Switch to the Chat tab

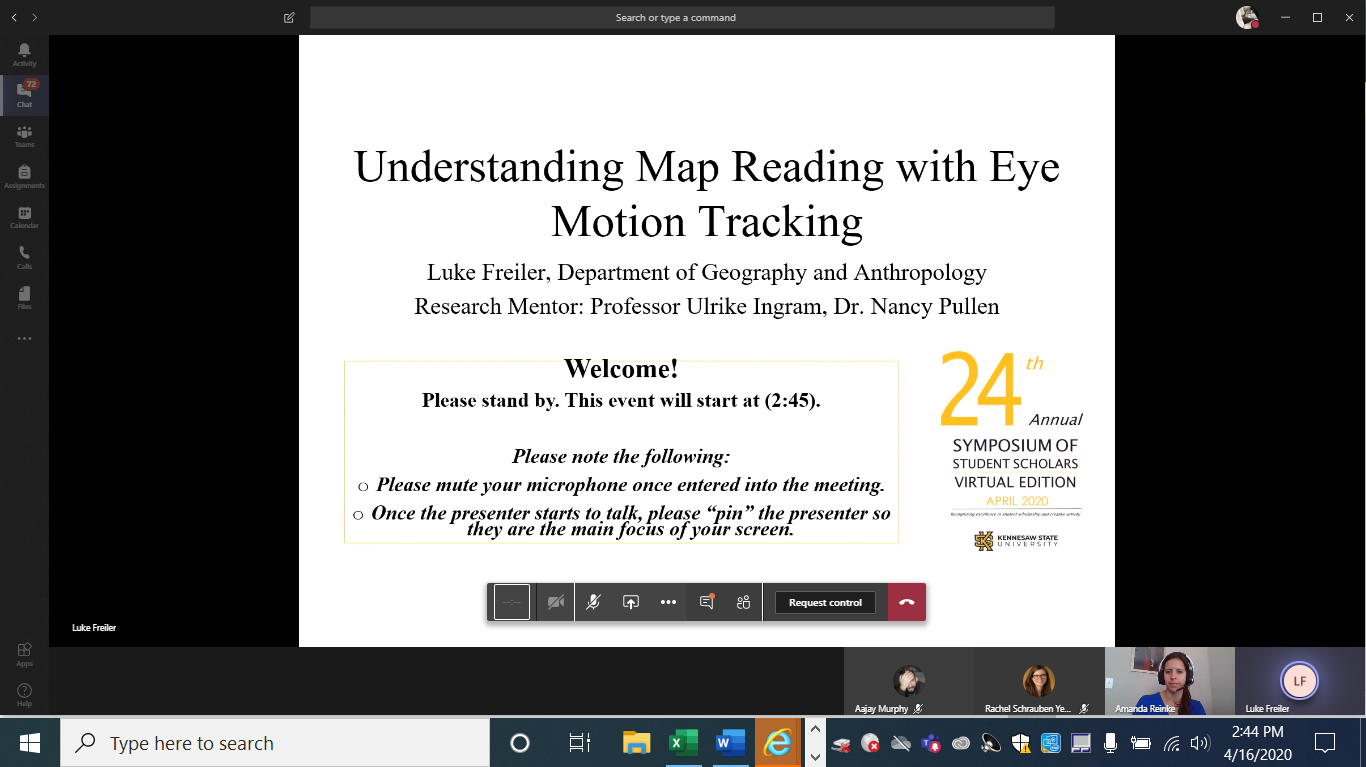click(24, 95)
